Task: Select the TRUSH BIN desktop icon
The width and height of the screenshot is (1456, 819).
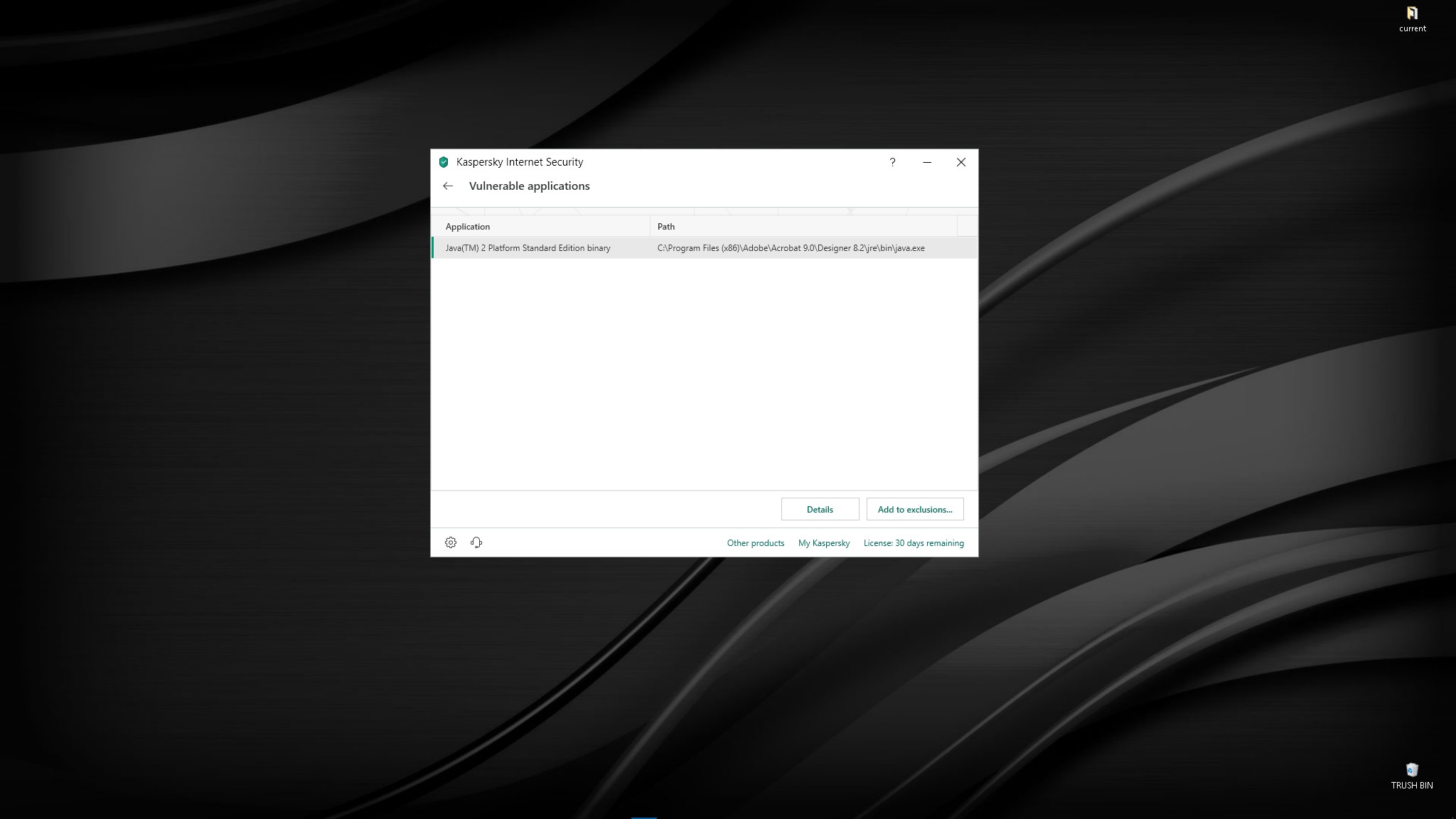Action: (x=1411, y=775)
